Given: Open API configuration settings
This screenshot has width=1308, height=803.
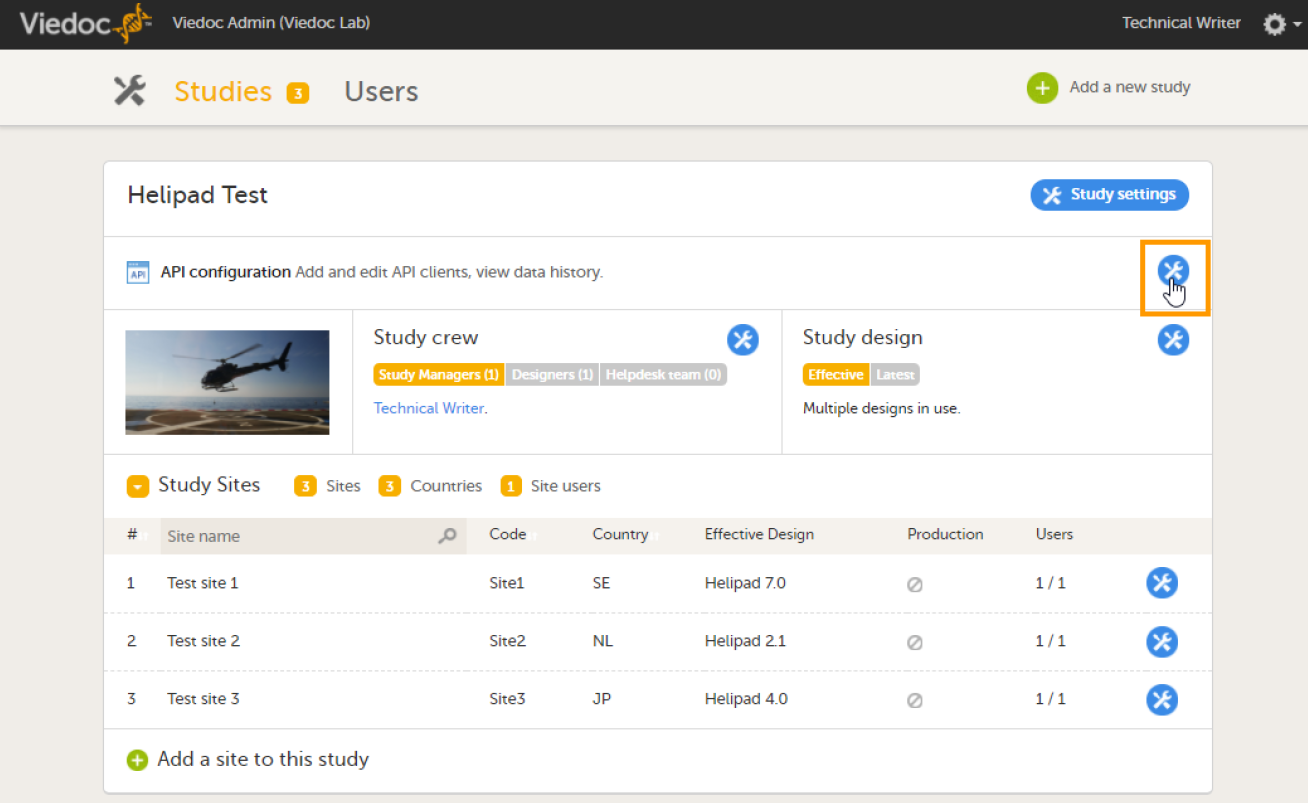Looking at the screenshot, I should click(1174, 270).
